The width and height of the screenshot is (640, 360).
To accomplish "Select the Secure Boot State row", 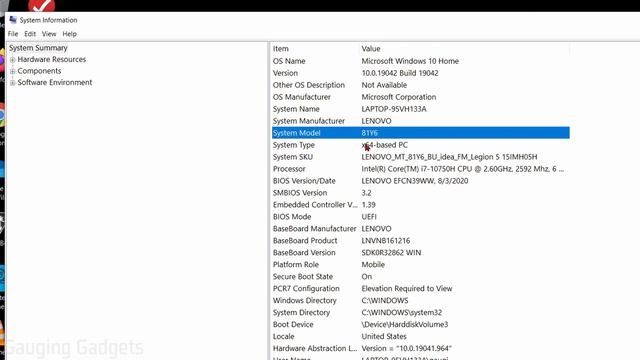I will 420,276.
